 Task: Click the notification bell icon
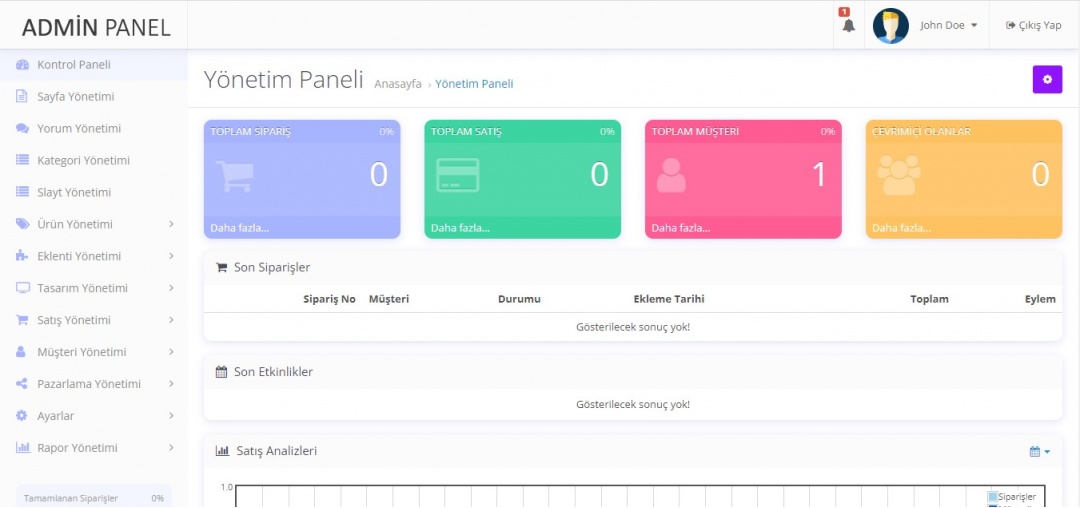point(848,26)
